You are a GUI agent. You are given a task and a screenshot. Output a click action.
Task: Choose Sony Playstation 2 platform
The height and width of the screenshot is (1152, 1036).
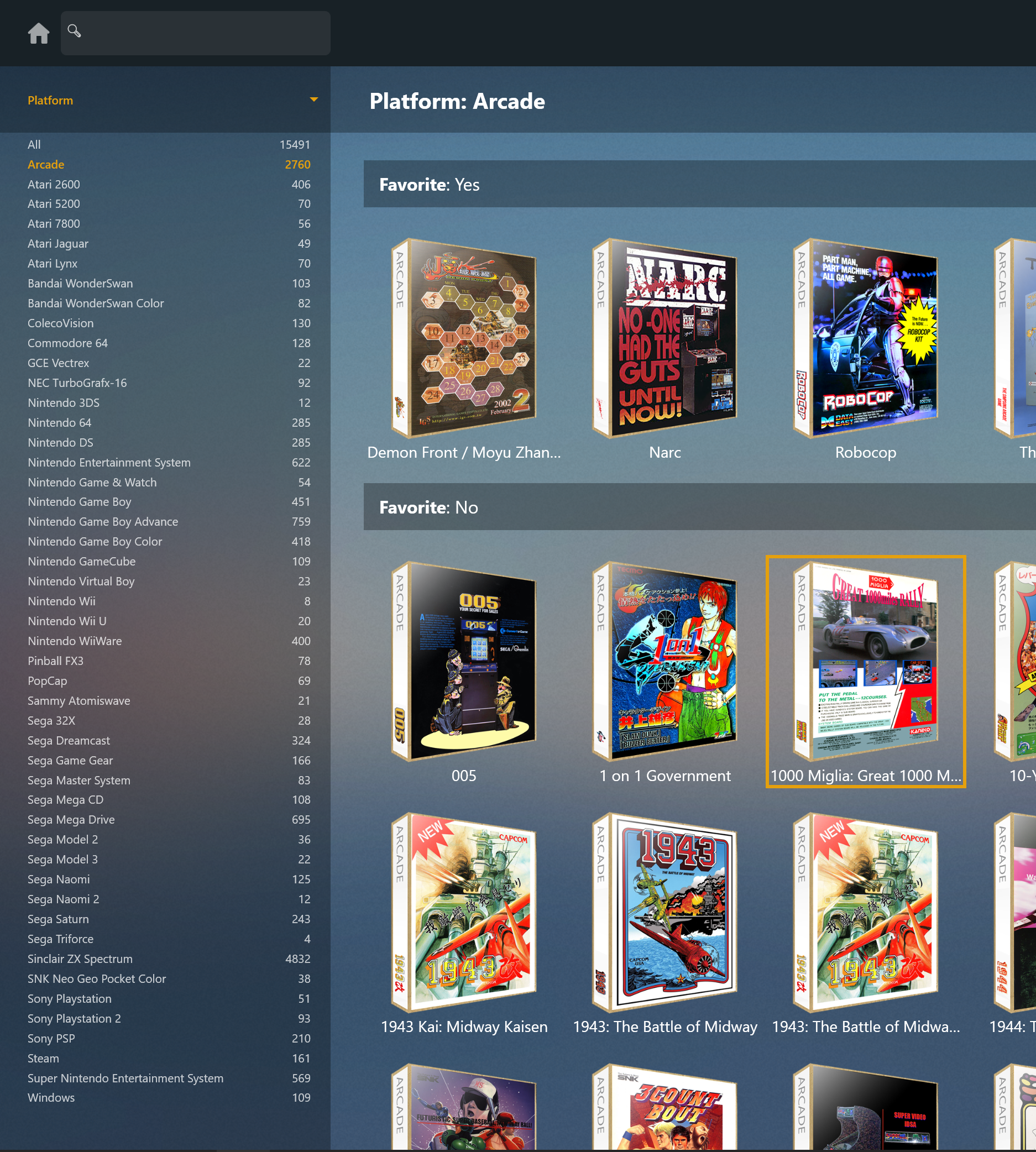pyautogui.click(x=169, y=1019)
